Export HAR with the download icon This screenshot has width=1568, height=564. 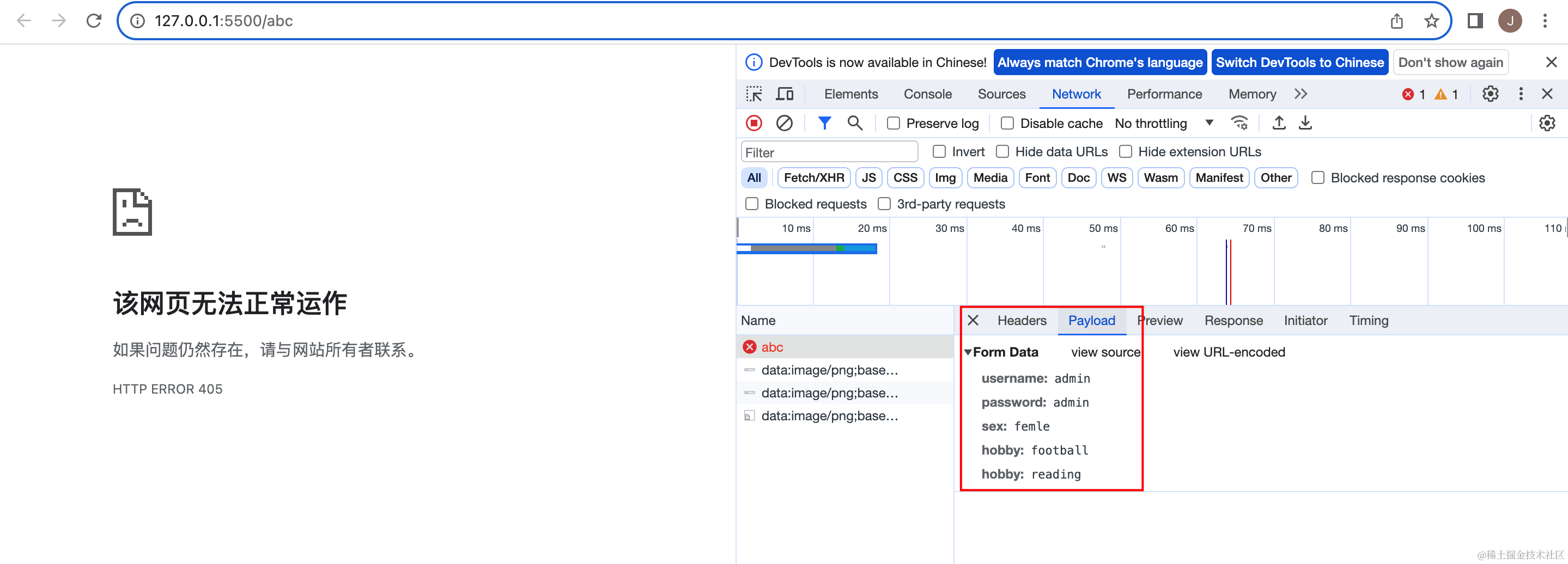click(1305, 122)
